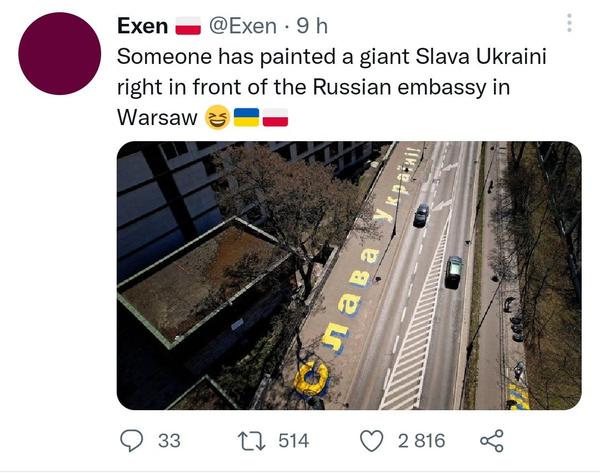Click the reply count 33
This screenshot has width=600, height=473.
click(x=169, y=440)
